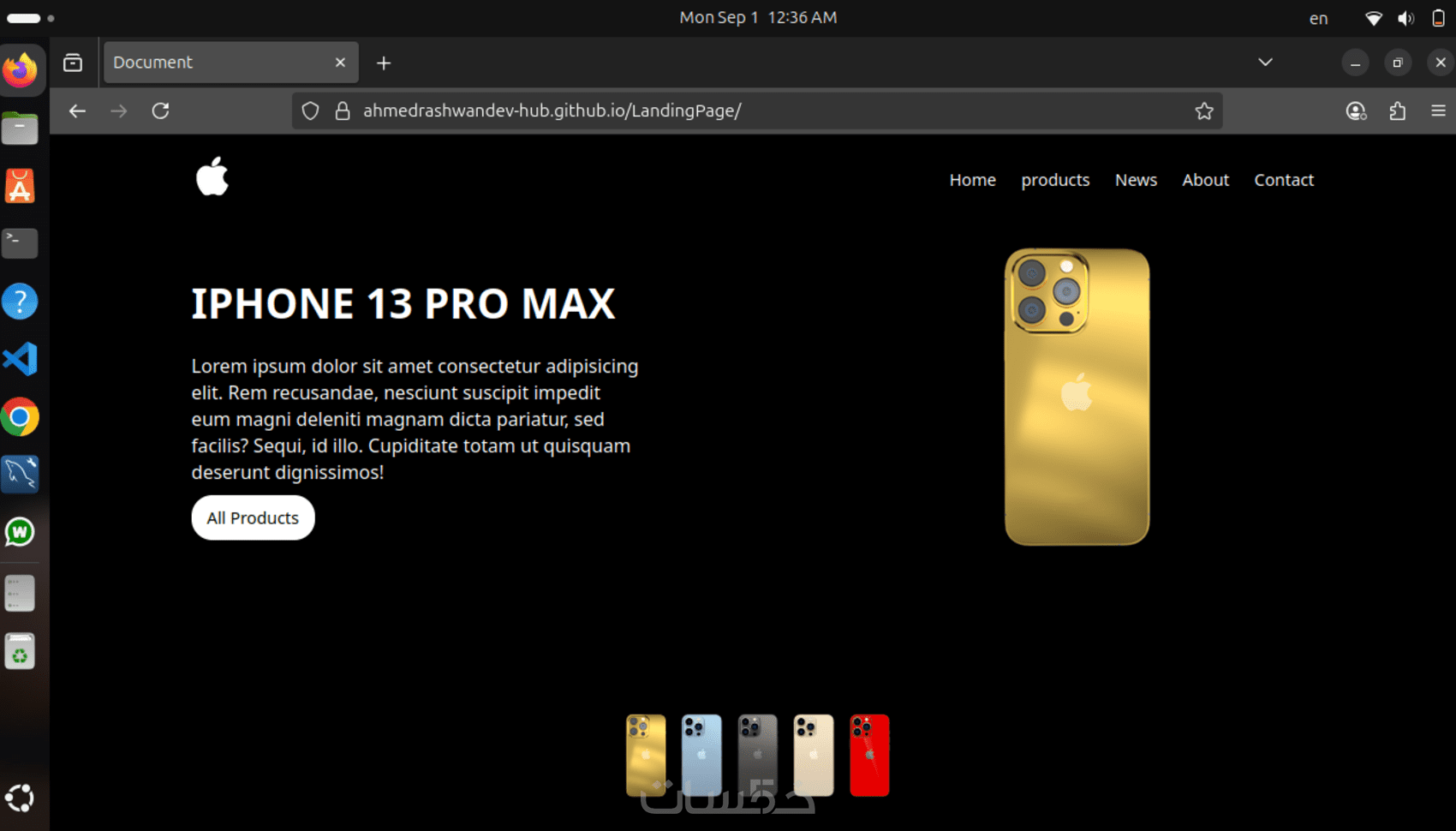Navigate to Home in the page menu
Screen dimensions: 1456x831
click(x=973, y=180)
